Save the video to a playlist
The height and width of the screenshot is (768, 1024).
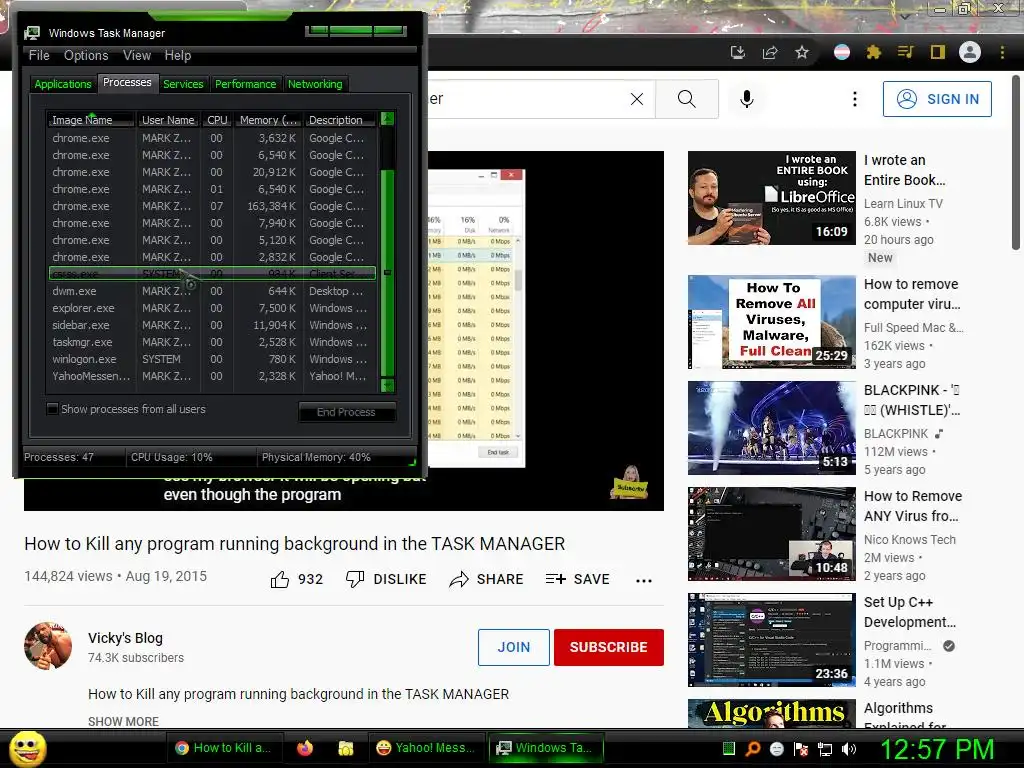click(577, 579)
